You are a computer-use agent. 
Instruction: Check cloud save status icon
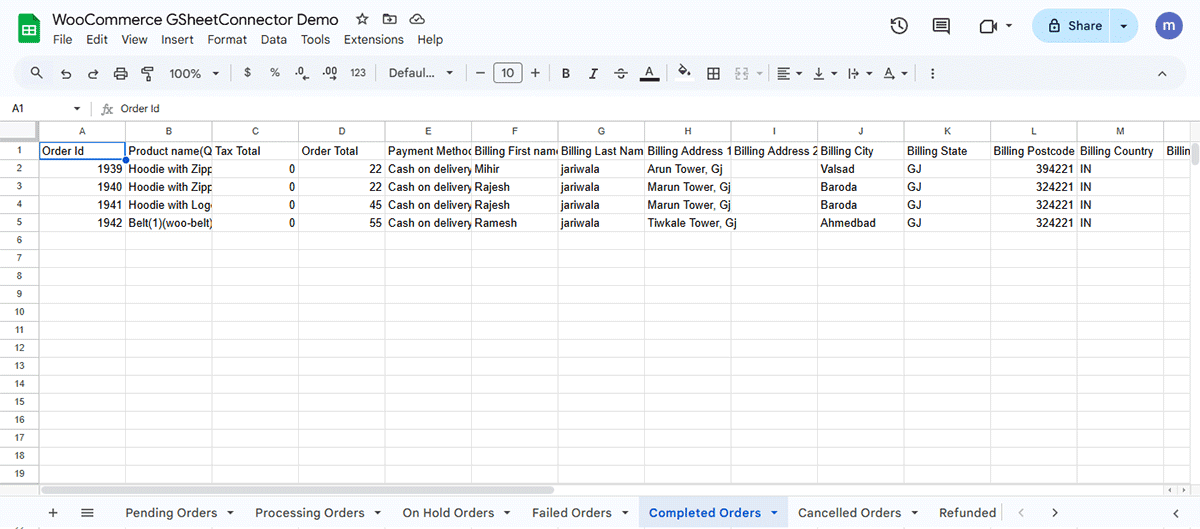click(x=417, y=19)
